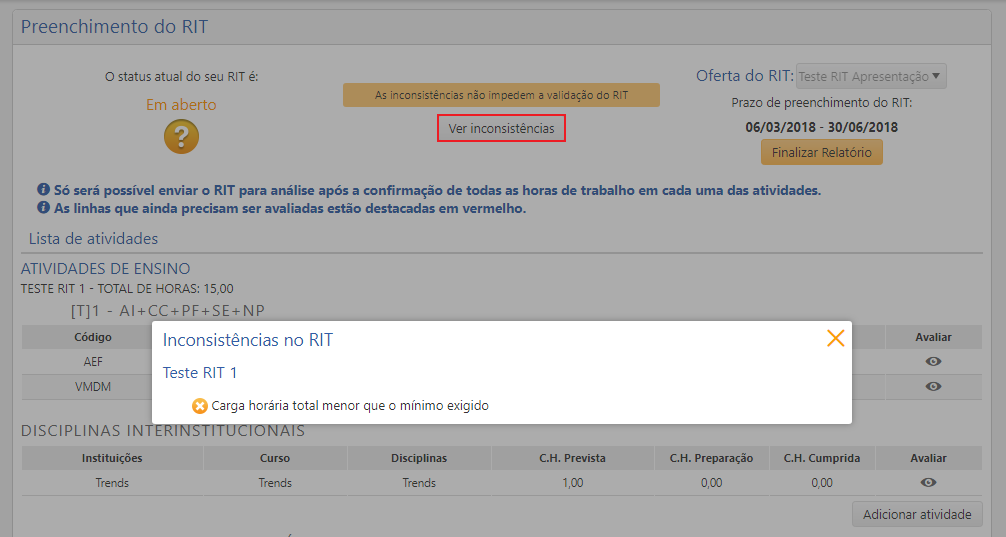View evaluation eye icon for AEF row

coord(933,361)
